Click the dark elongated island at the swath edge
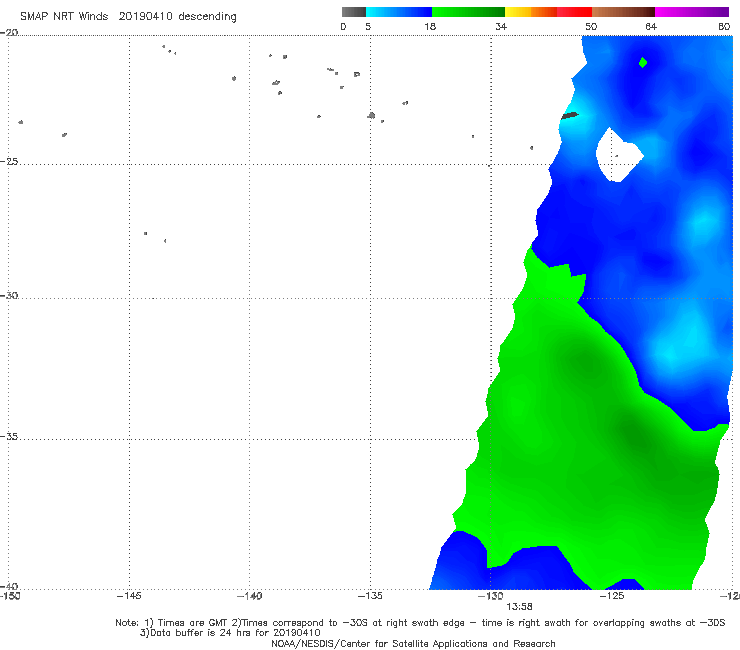 pyautogui.click(x=570, y=116)
